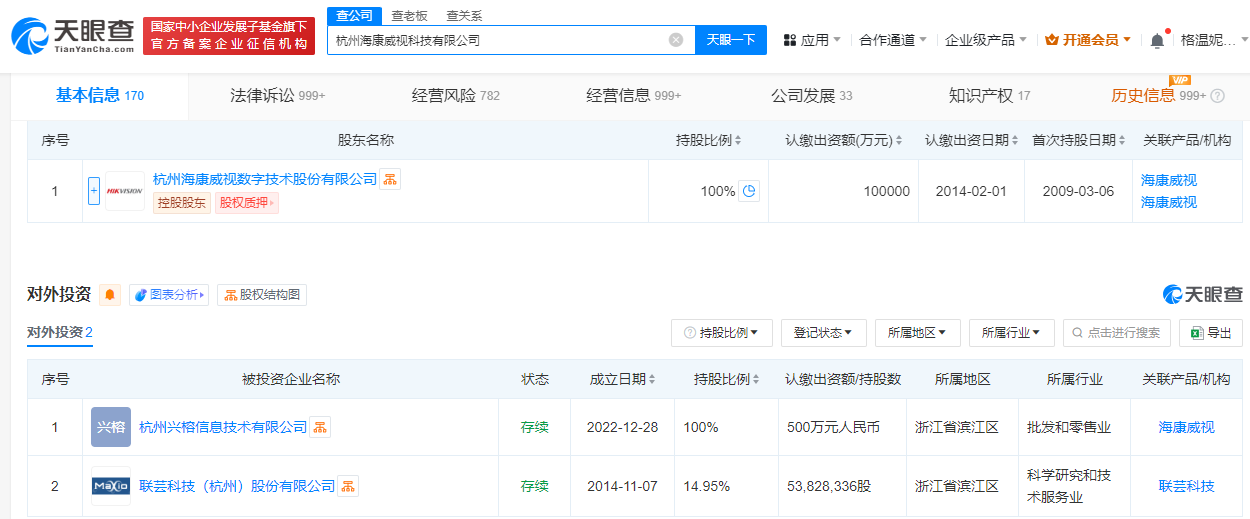The width and height of the screenshot is (1250, 519).
Task: Switch to the 公司发展 tab
Action: point(812,96)
